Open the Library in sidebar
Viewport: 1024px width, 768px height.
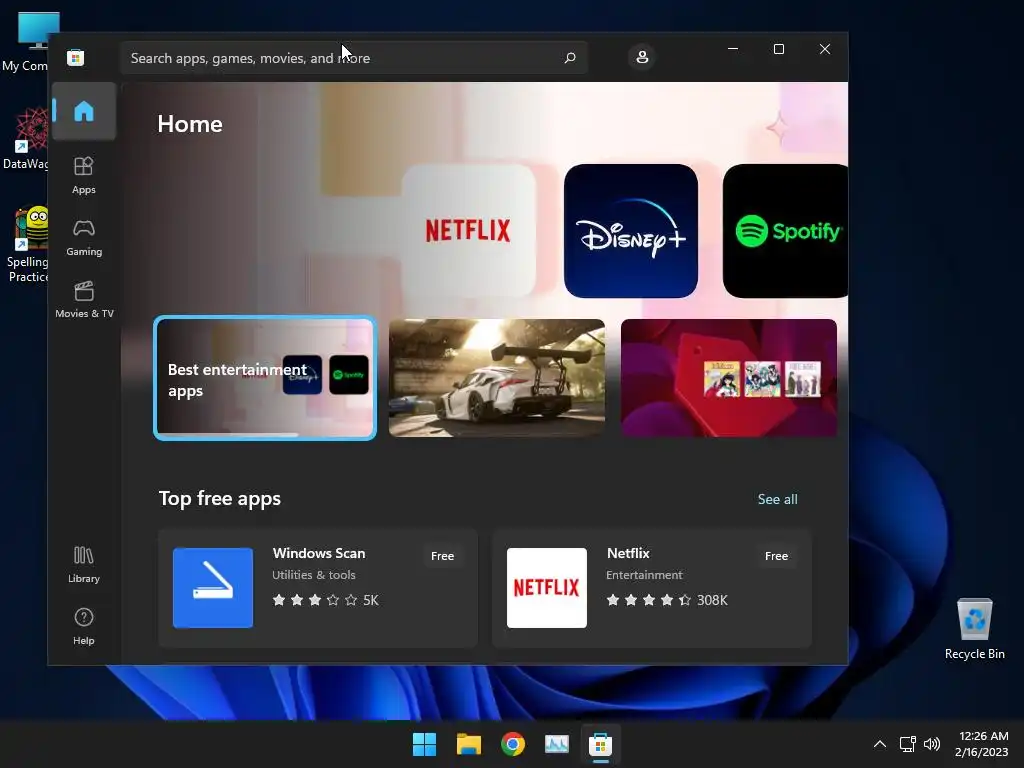[x=84, y=565]
